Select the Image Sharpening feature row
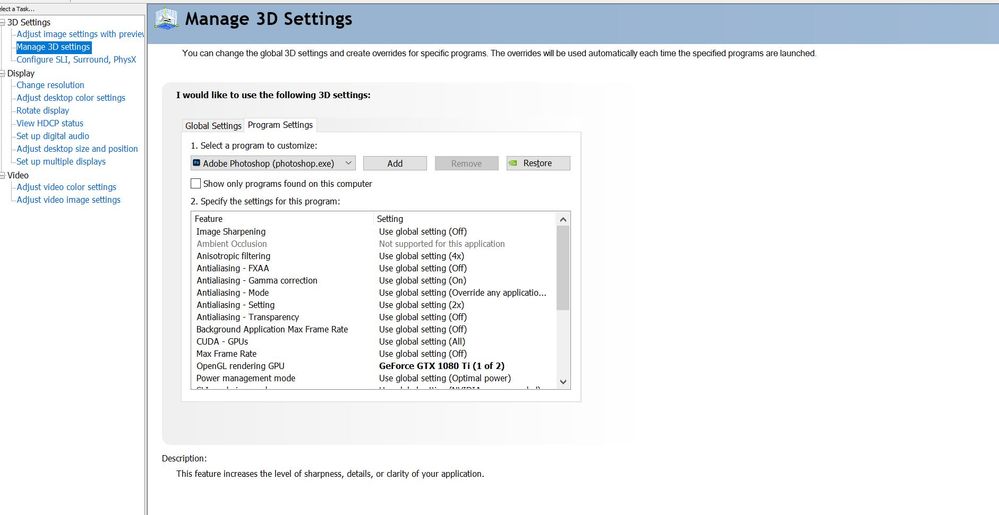Screen dimensions: 999x515 (373, 232)
